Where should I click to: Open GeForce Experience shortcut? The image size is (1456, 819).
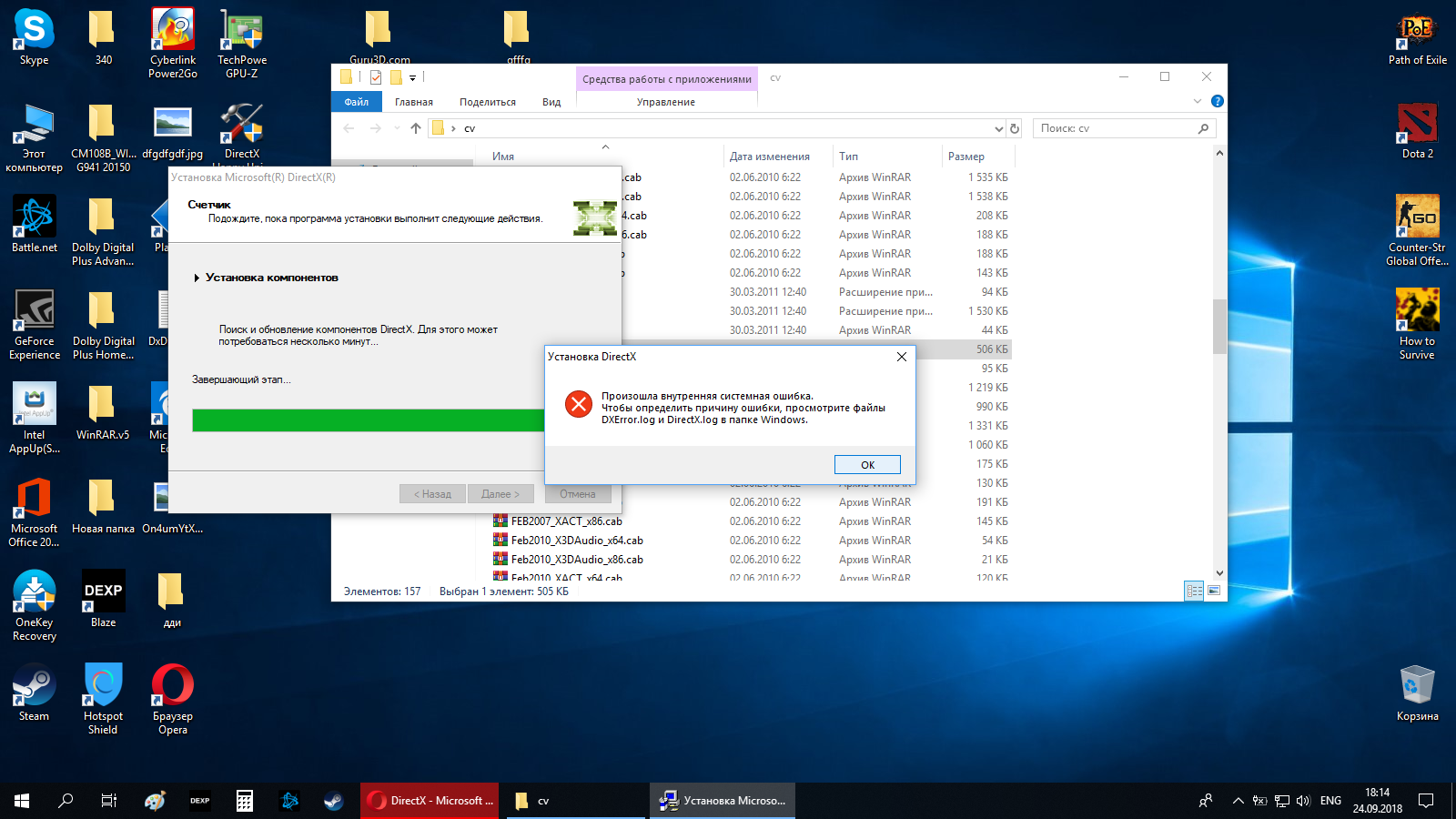(35, 325)
